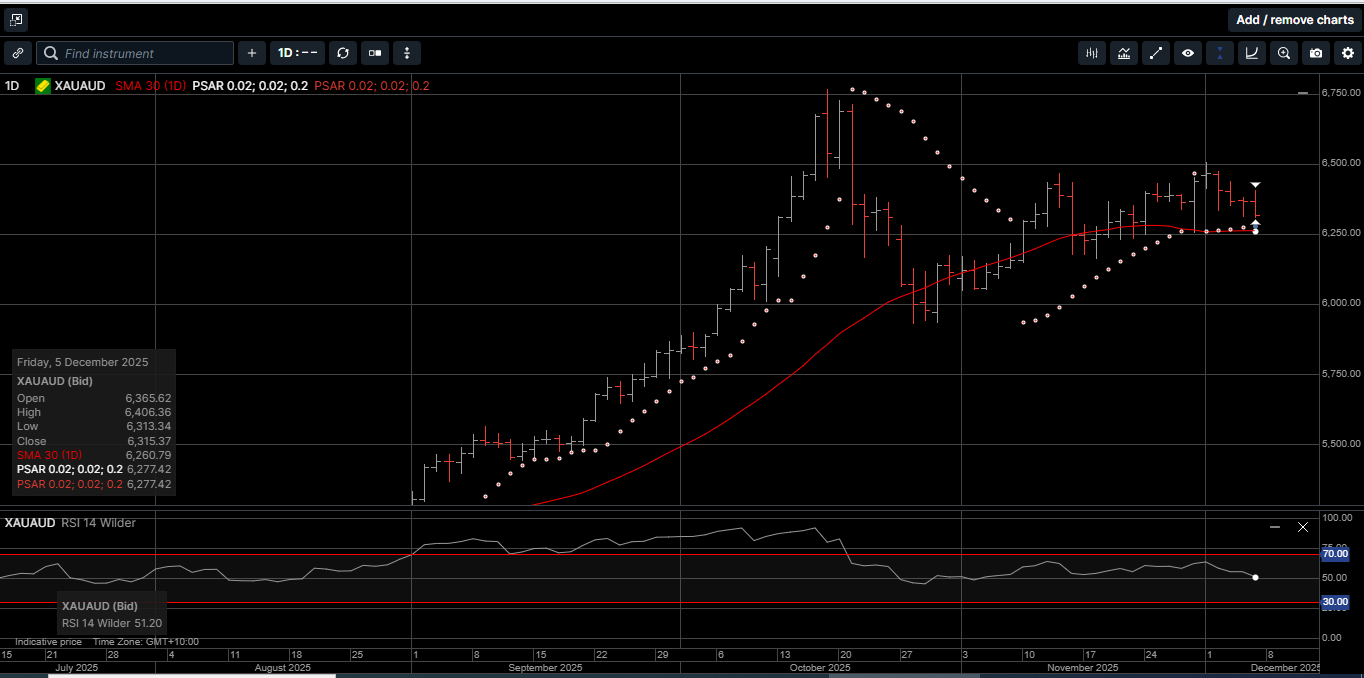
Task: Take a chart snapshot with the camera icon
Action: pyautogui.click(x=1316, y=53)
